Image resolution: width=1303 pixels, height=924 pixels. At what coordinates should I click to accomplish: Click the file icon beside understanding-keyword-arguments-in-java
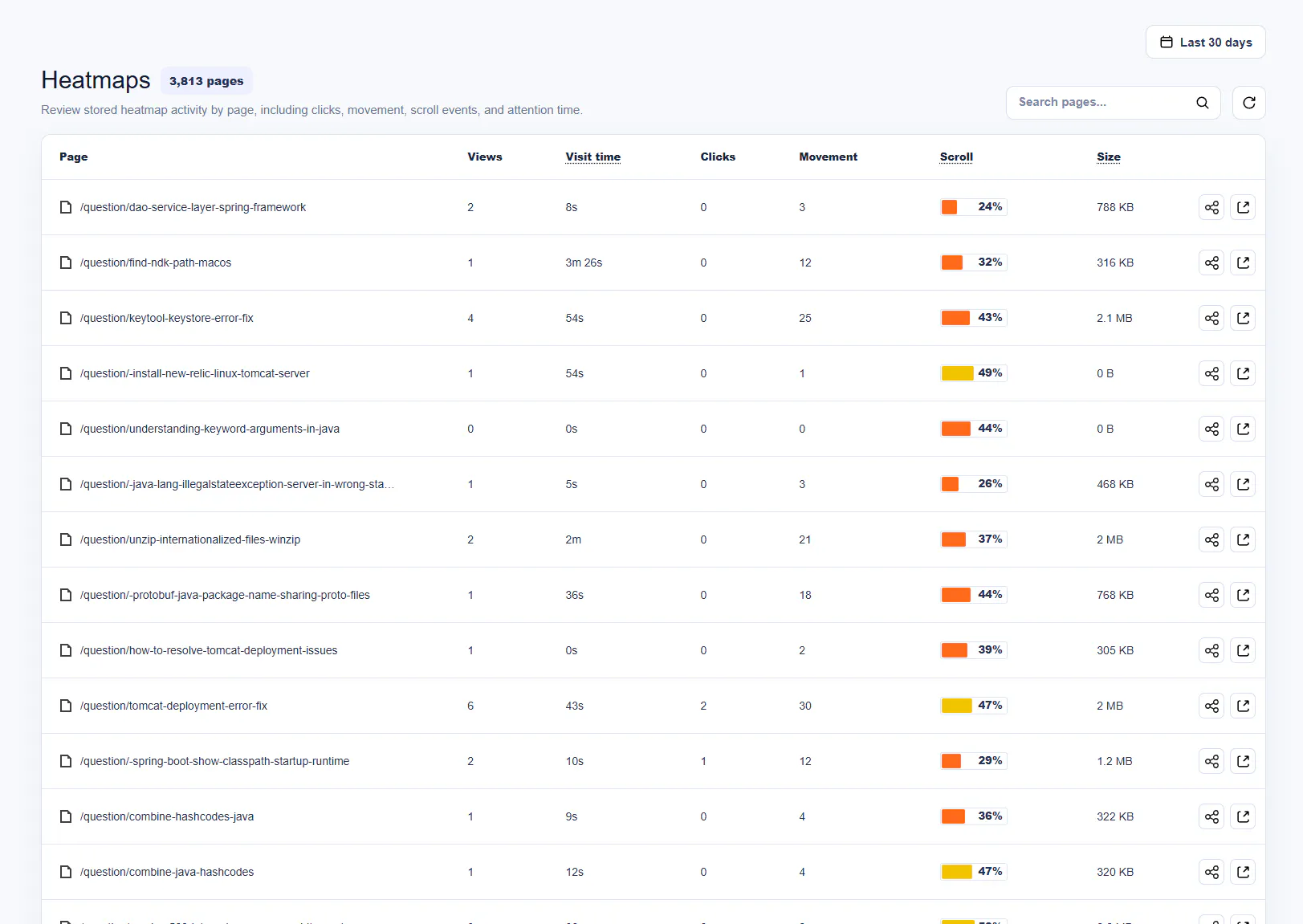[x=66, y=429]
